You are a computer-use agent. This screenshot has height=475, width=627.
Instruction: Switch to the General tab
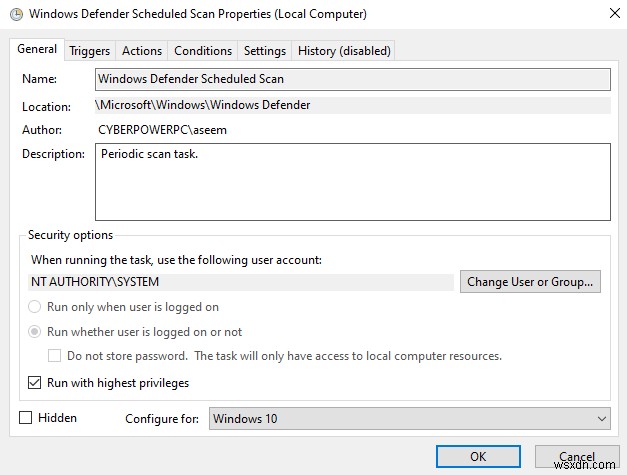click(37, 49)
